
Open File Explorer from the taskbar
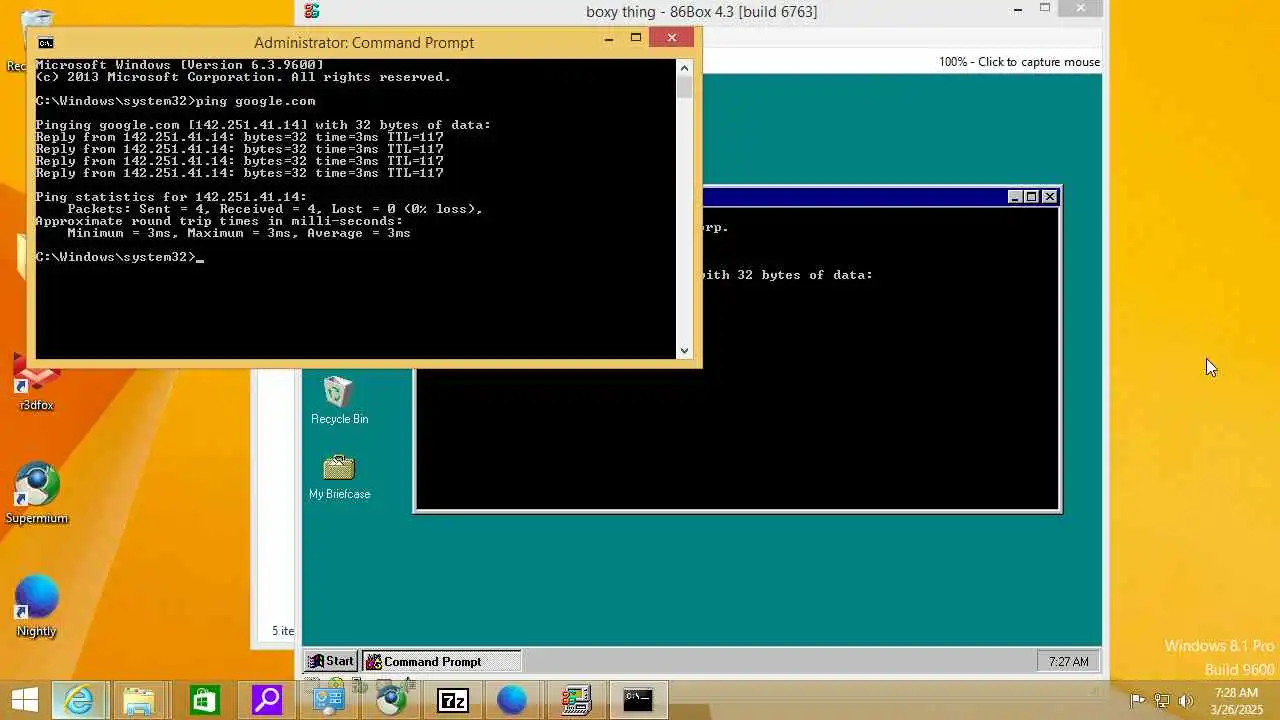pyautogui.click(x=140, y=700)
